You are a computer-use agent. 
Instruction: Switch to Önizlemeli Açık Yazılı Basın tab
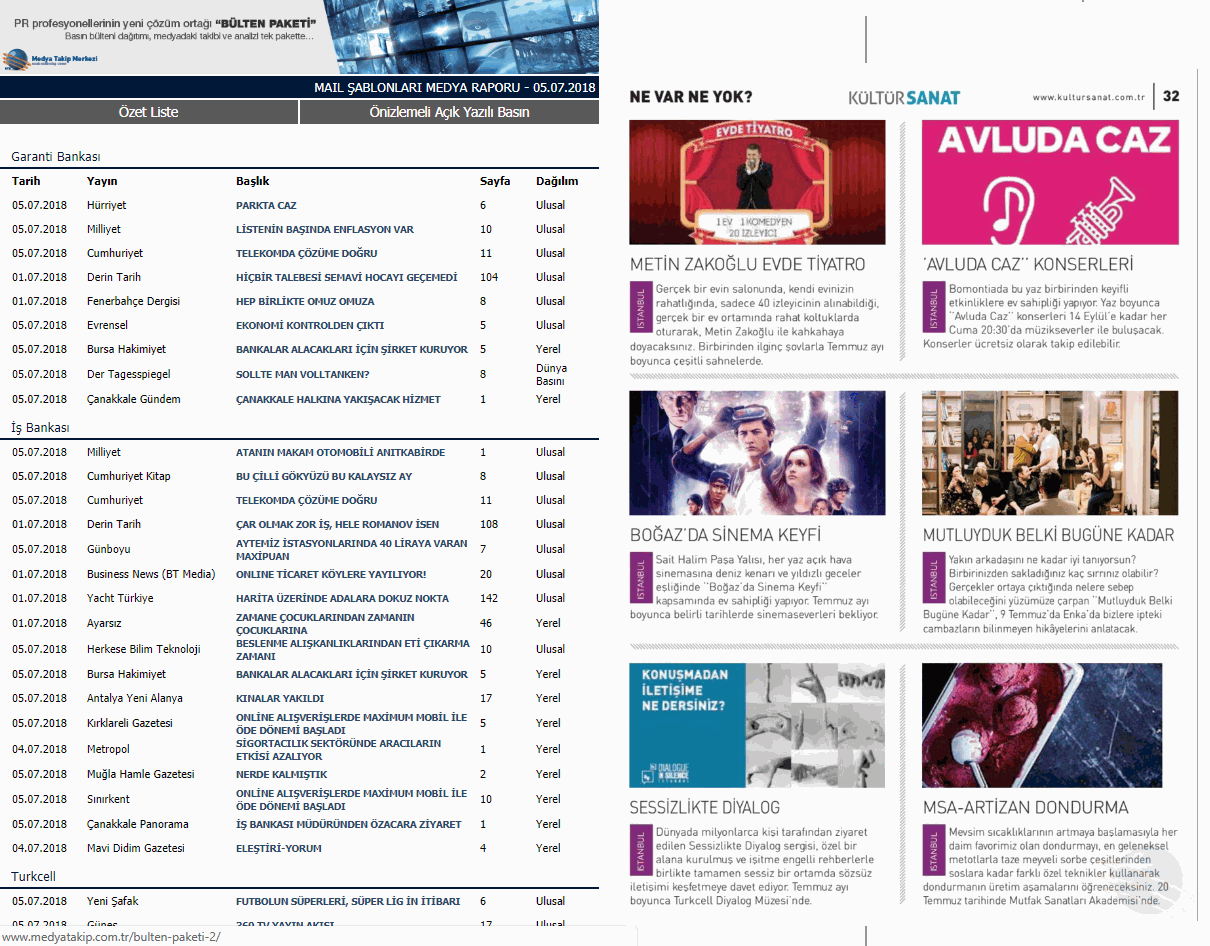tap(449, 112)
